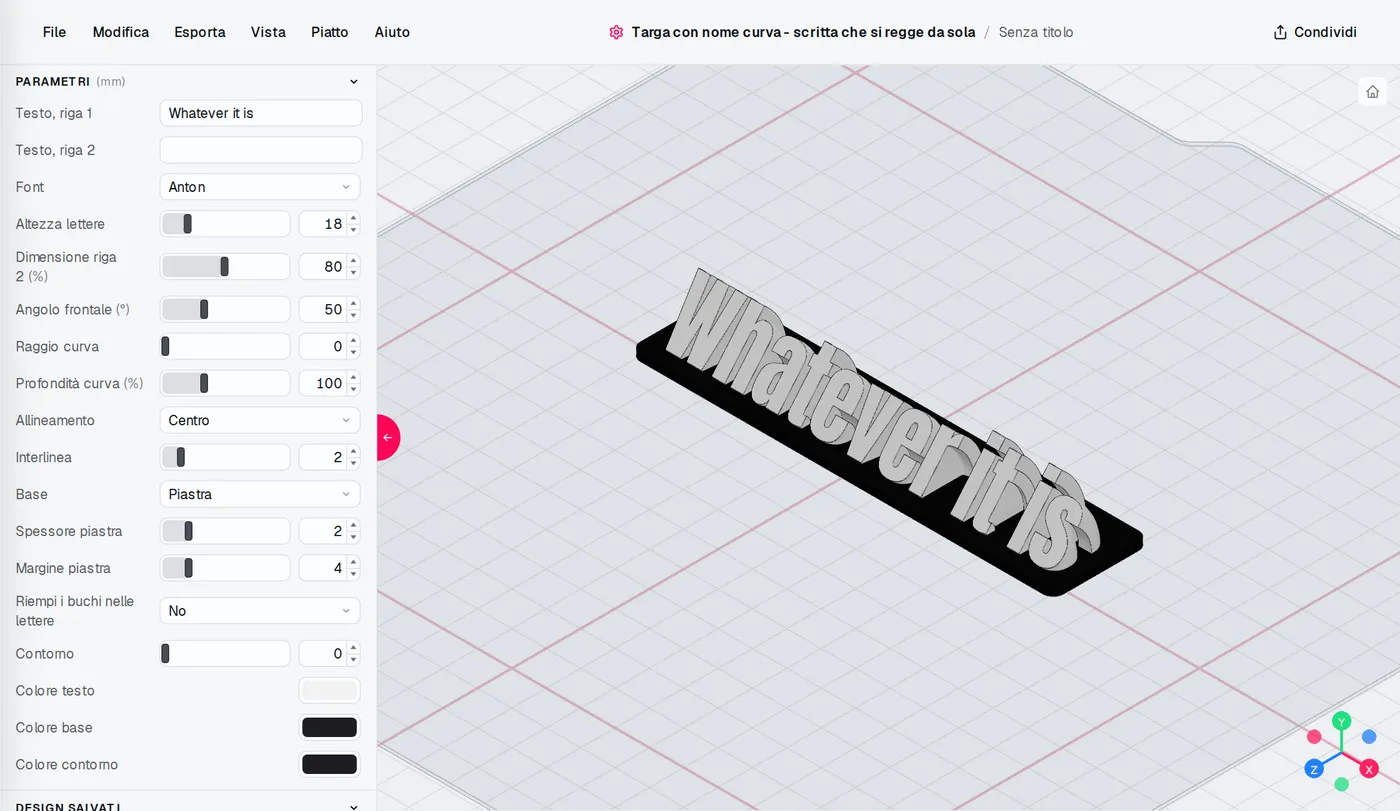Open the Base dropdown set to Piastra
This screenshot has height=811, width=1400.
point(260,494)
